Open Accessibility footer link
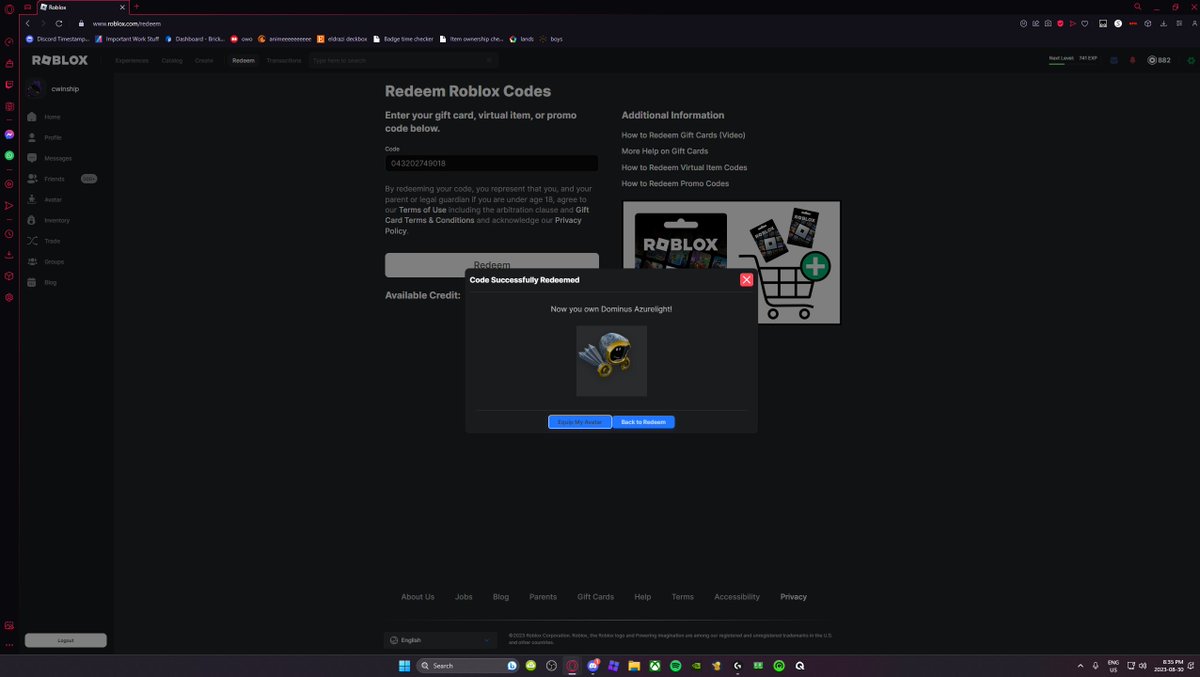The height and width of the screenshot is (677, 1200). click(737, 597)
